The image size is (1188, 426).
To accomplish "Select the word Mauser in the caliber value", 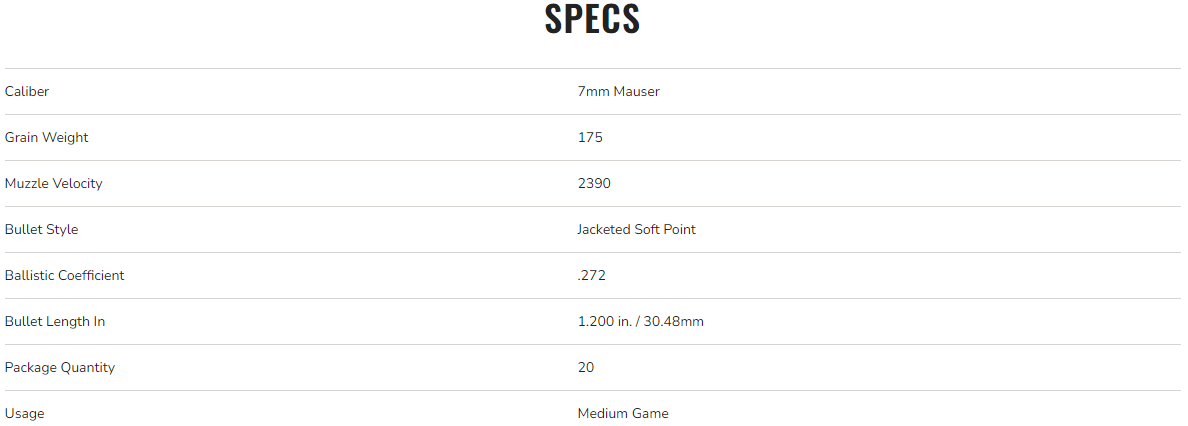I will pyautogui.click(x=637, y=91).
